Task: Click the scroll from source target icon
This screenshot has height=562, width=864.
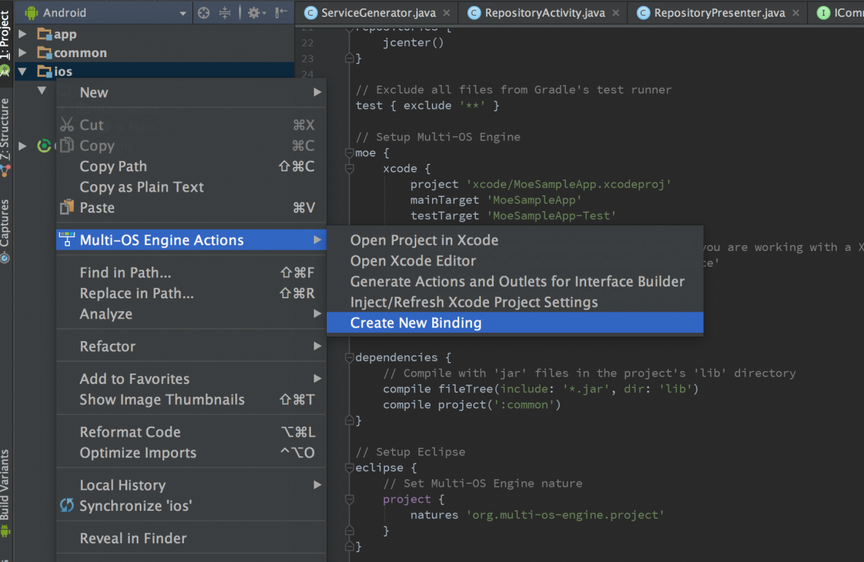Action: (x=204, y=13)
